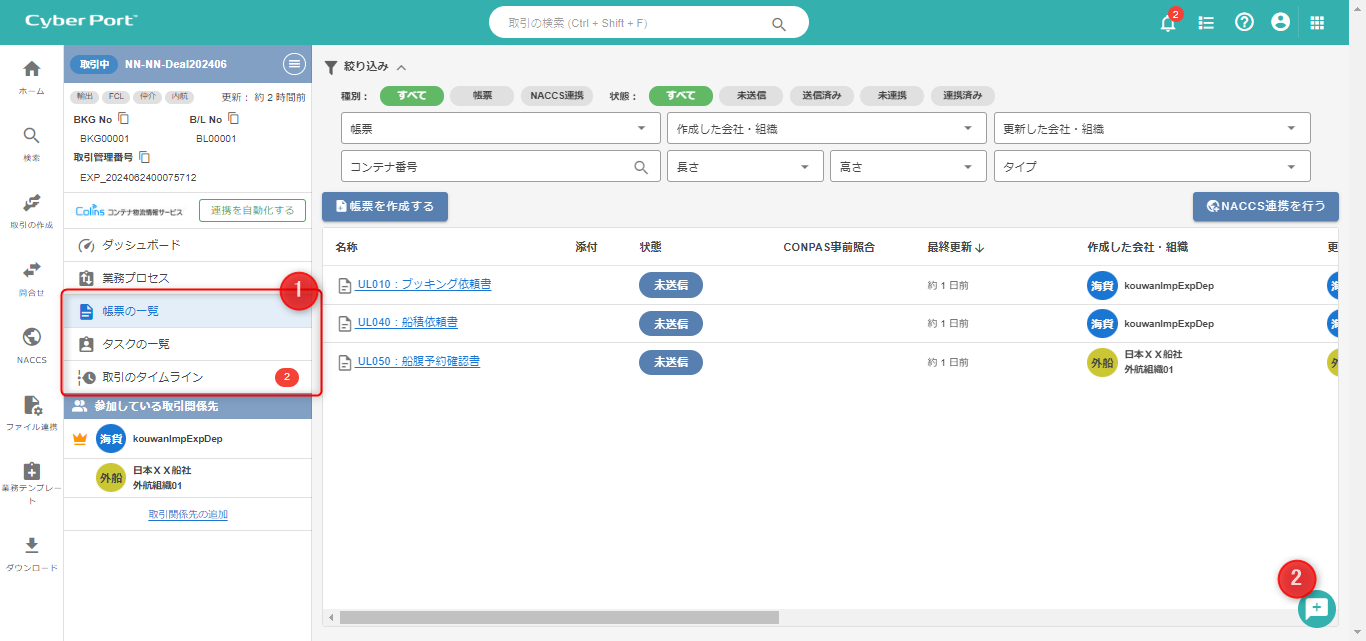Select the NACCS連携 type filter chip
Viewport: 1366px width, 641px height.
(558, 96)
